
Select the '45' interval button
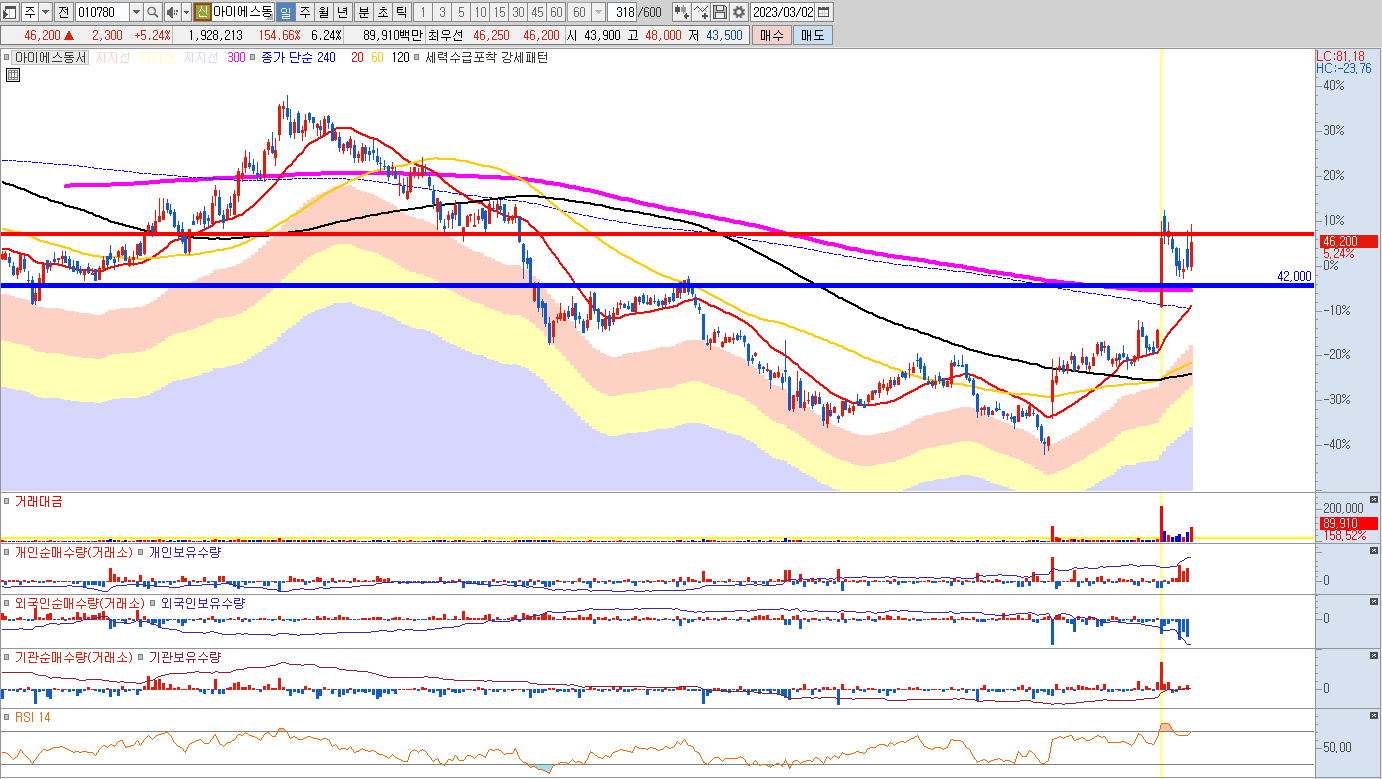click(537, 12)
